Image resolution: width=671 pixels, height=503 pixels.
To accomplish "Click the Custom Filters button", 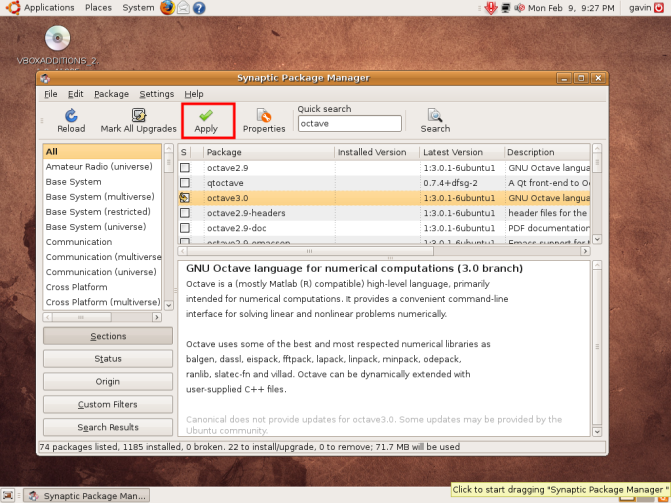I will coord(108,404).
